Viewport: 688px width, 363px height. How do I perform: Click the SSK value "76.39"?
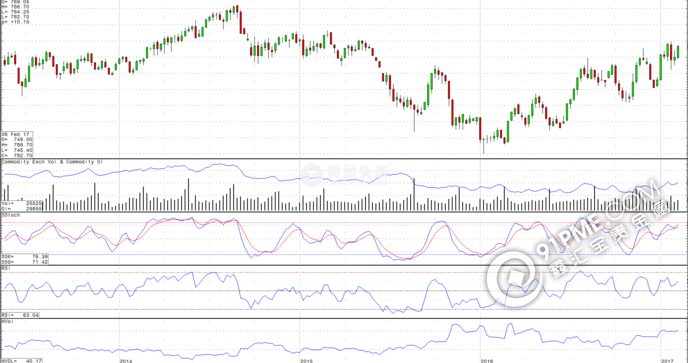[40, 256]
